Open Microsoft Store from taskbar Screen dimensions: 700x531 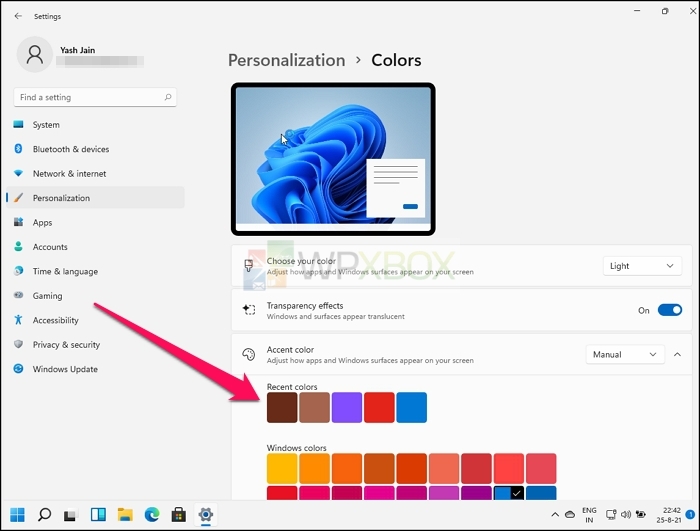pos(179,514)
